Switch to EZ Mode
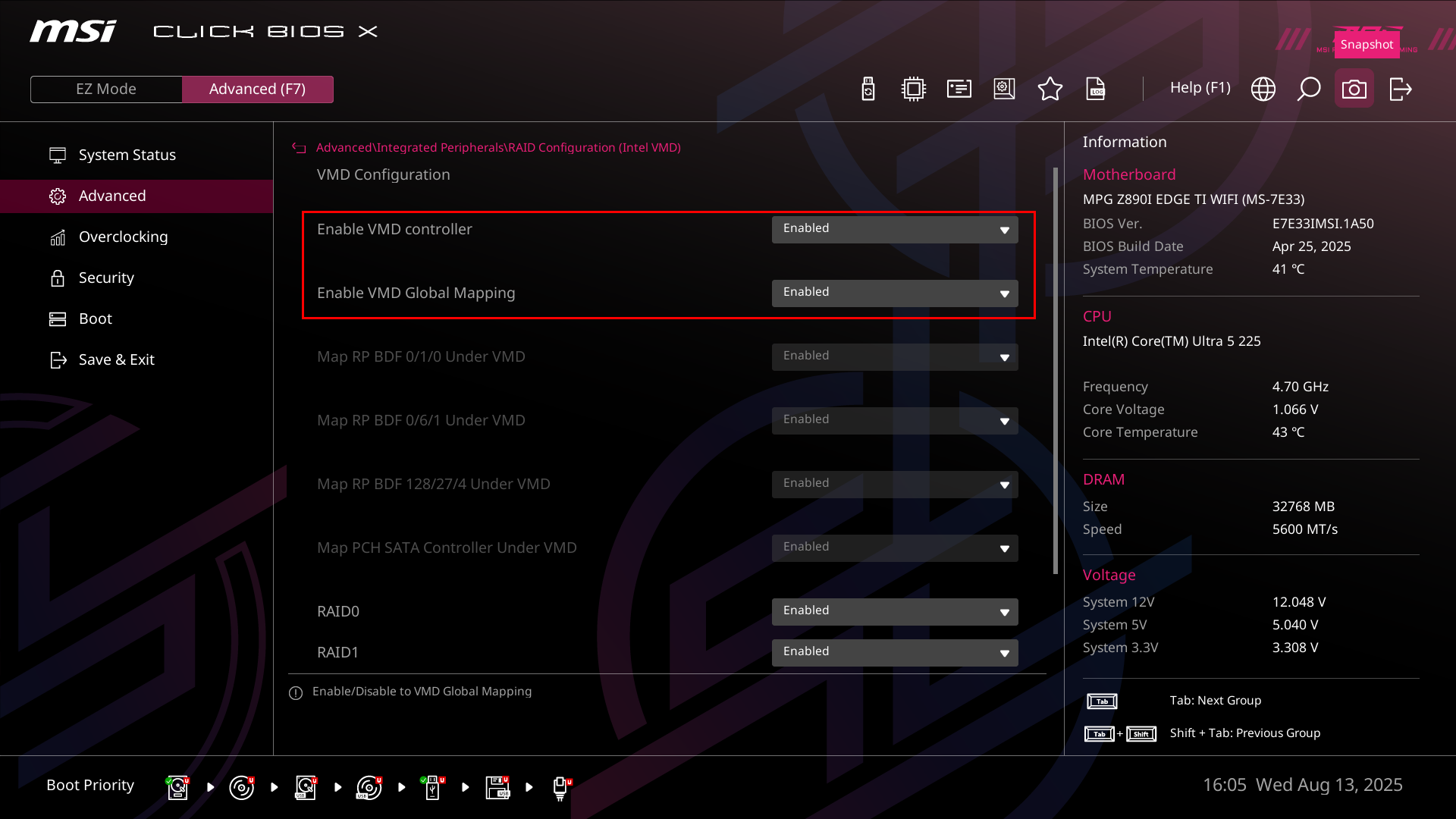The image size is (1456, 819). (106, 89)
